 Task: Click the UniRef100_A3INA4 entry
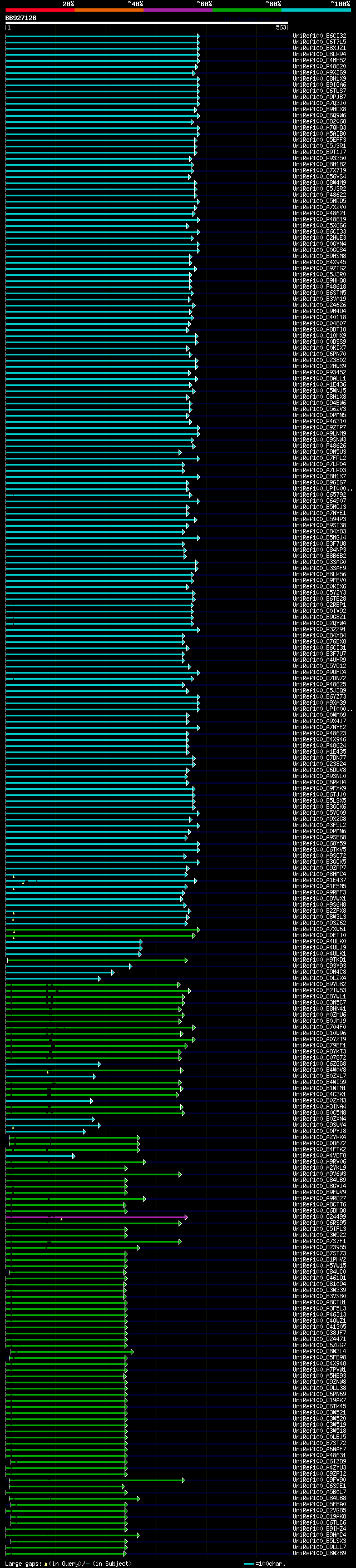(319, 1106)
